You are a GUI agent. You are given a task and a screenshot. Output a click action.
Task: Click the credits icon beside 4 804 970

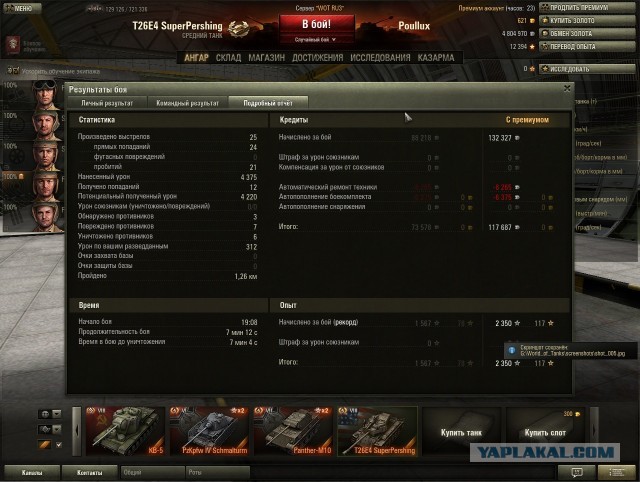point(532,33)
